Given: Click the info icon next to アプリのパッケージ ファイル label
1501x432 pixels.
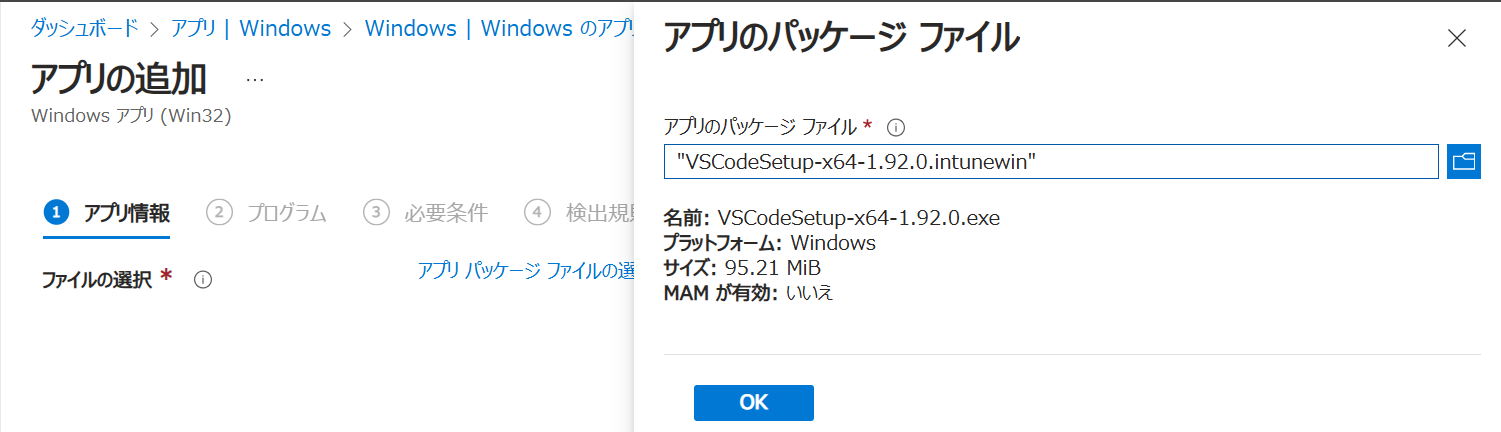Looking at the screenshot, I should pos(896,127).
